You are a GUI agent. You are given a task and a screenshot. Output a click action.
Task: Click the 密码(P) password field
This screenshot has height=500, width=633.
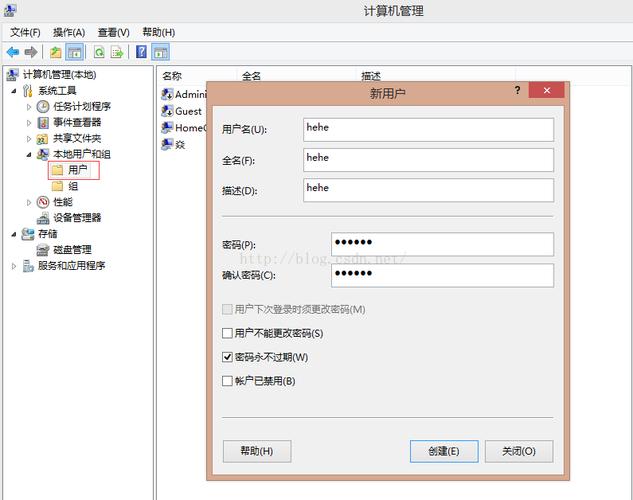(442, 244)
